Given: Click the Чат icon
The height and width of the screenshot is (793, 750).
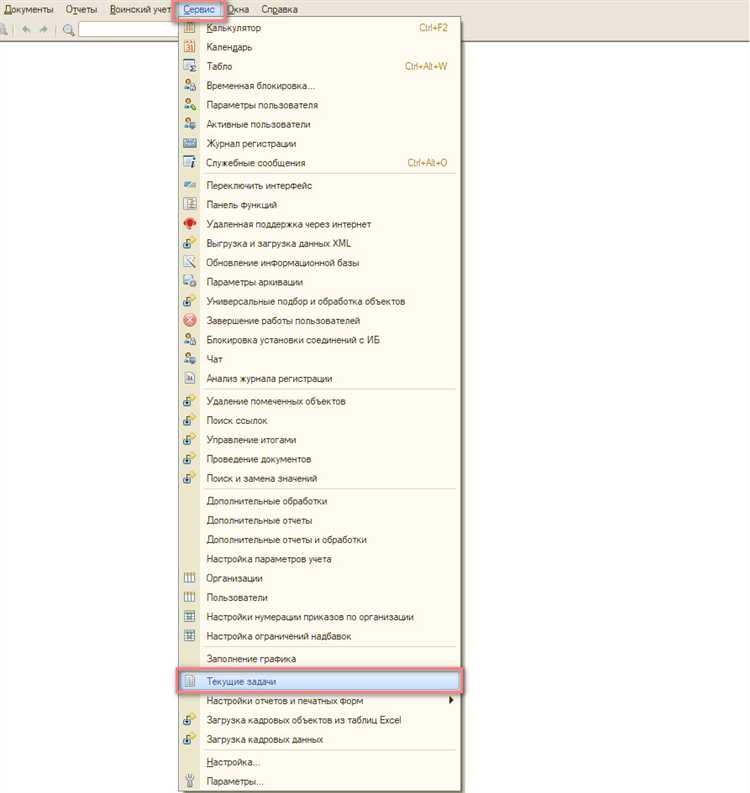Looking at the screenshot, I should click(x=189, y=359).
